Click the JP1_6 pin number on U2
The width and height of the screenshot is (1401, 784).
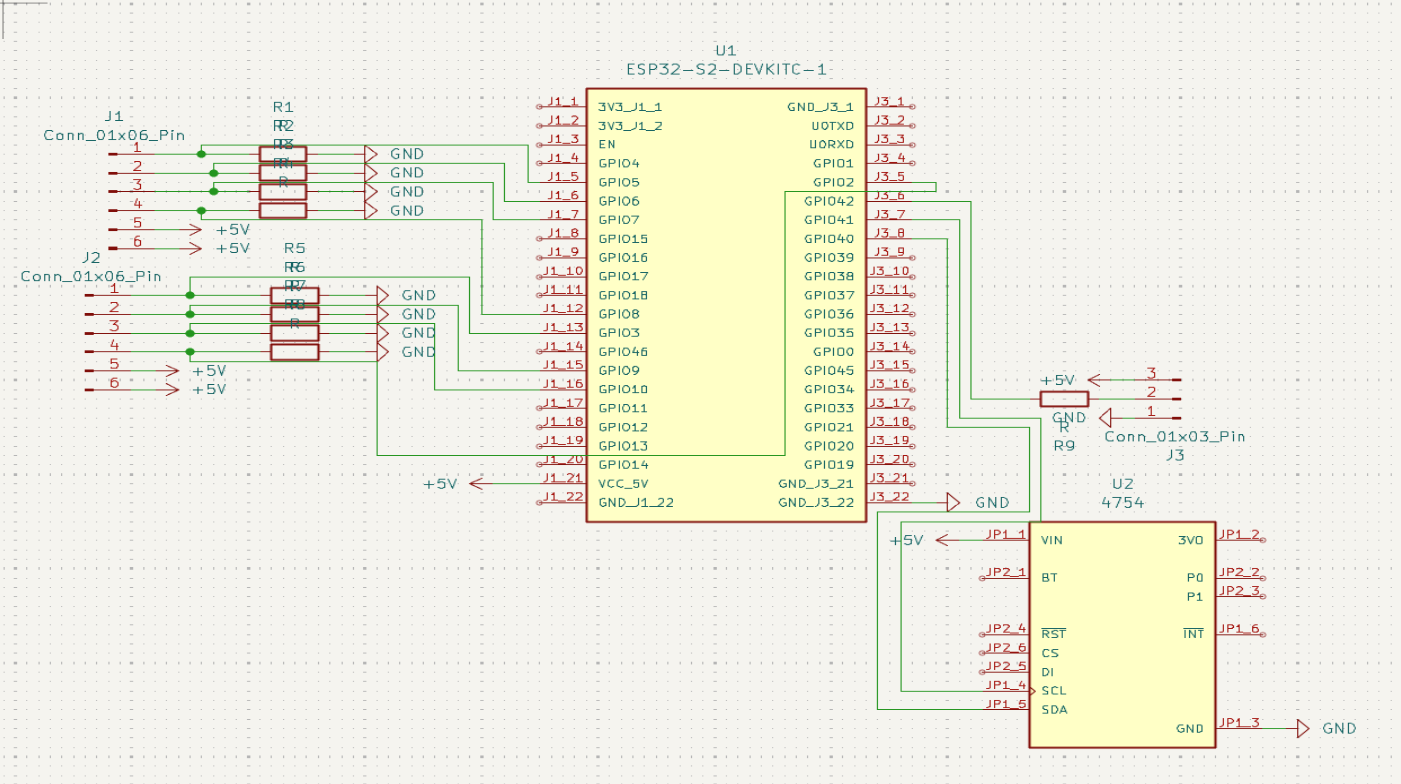coord(1240,629)
